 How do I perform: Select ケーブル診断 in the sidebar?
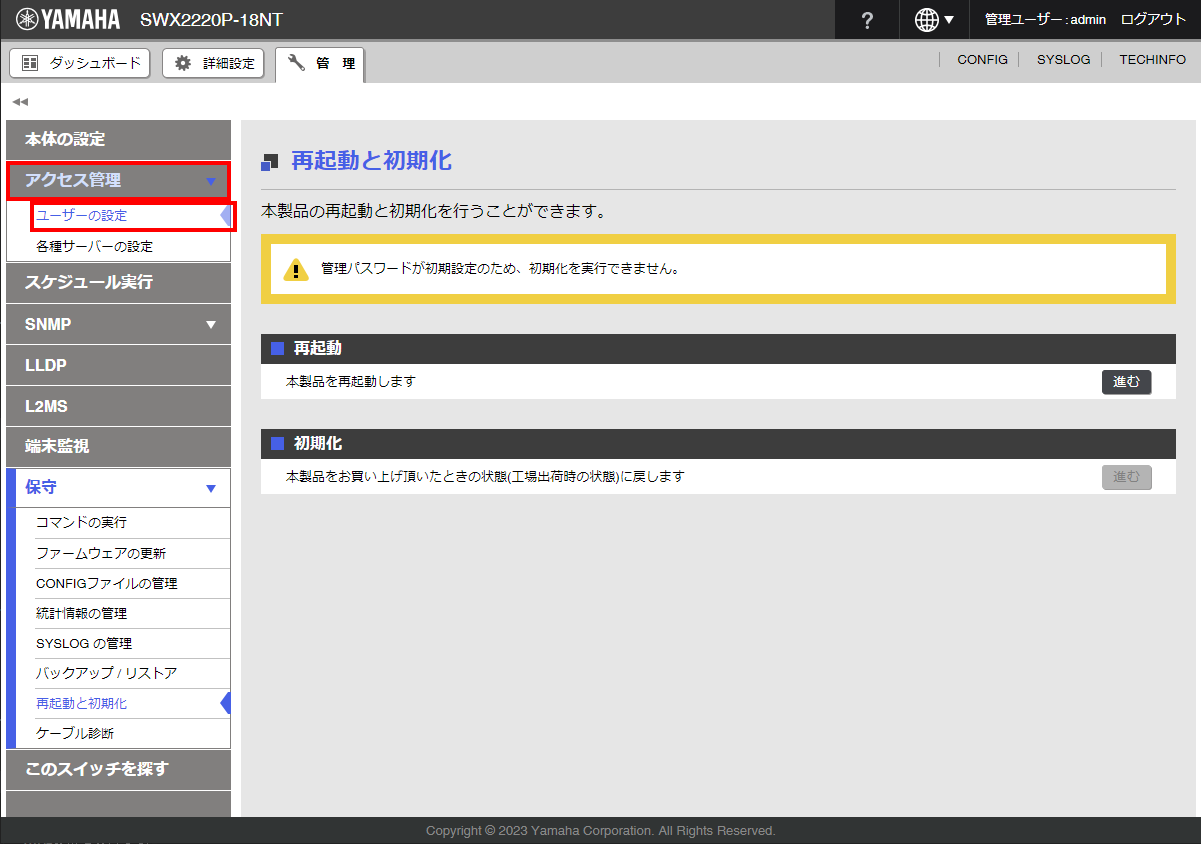pos(75,733)
